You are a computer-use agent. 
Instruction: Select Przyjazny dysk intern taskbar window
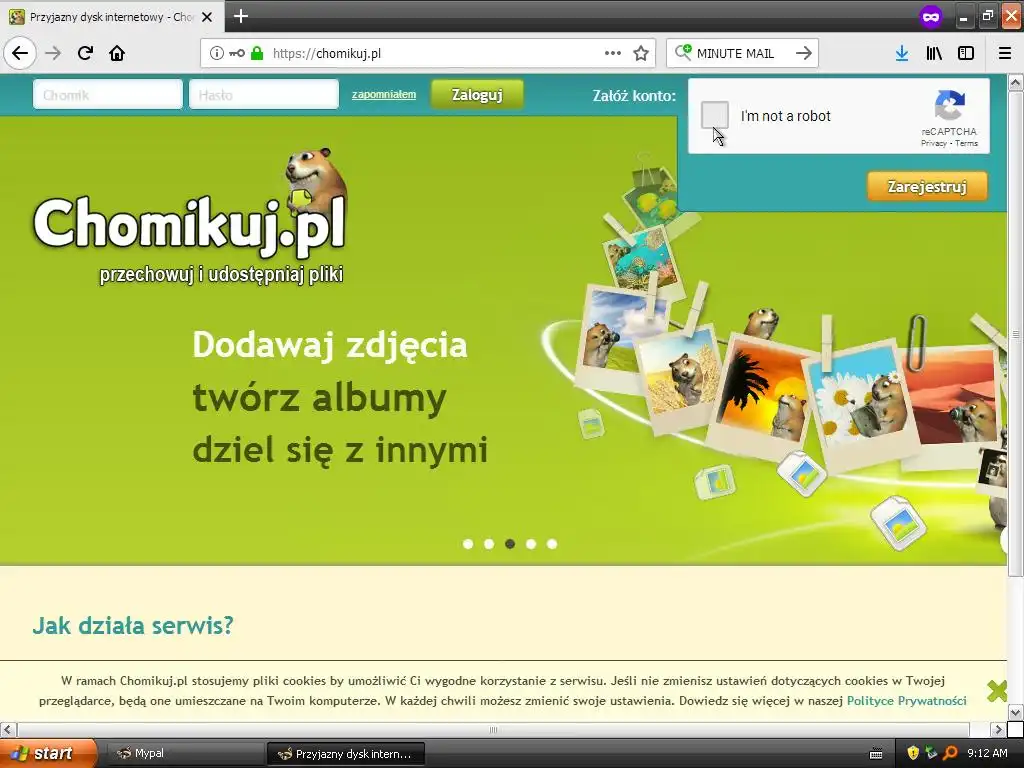pyautogui.click(x=346, y=754)
